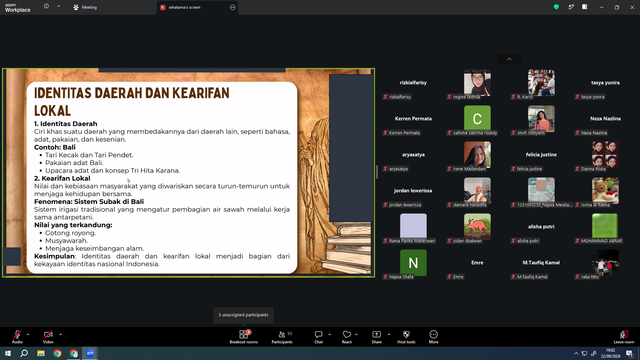The height and width of the screenshot is (360, 640).
Task: Open Host tools shield menu
Action: 406,336
